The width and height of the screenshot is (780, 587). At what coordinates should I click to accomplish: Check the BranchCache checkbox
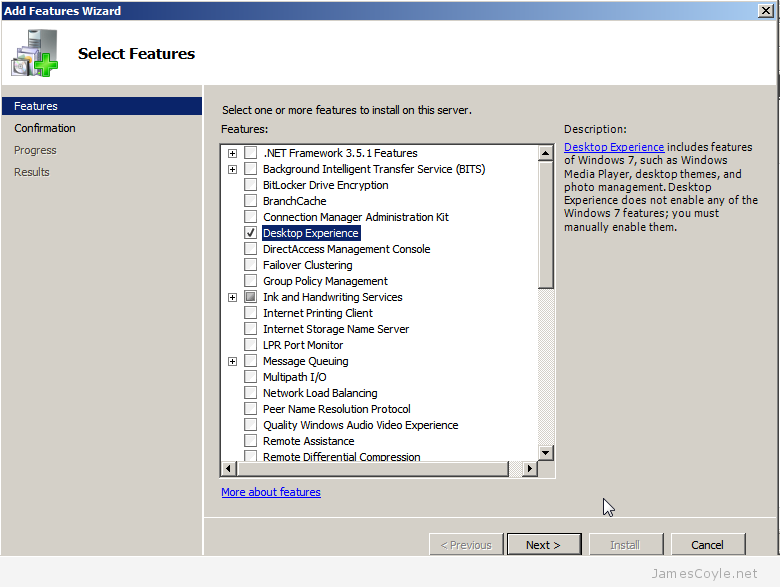251,200
